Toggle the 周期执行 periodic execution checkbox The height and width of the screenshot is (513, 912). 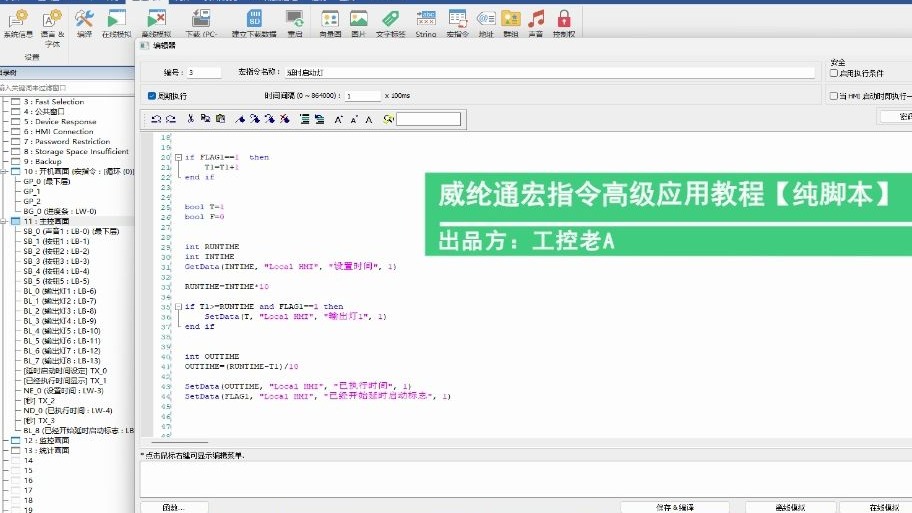tap(152, 95)
